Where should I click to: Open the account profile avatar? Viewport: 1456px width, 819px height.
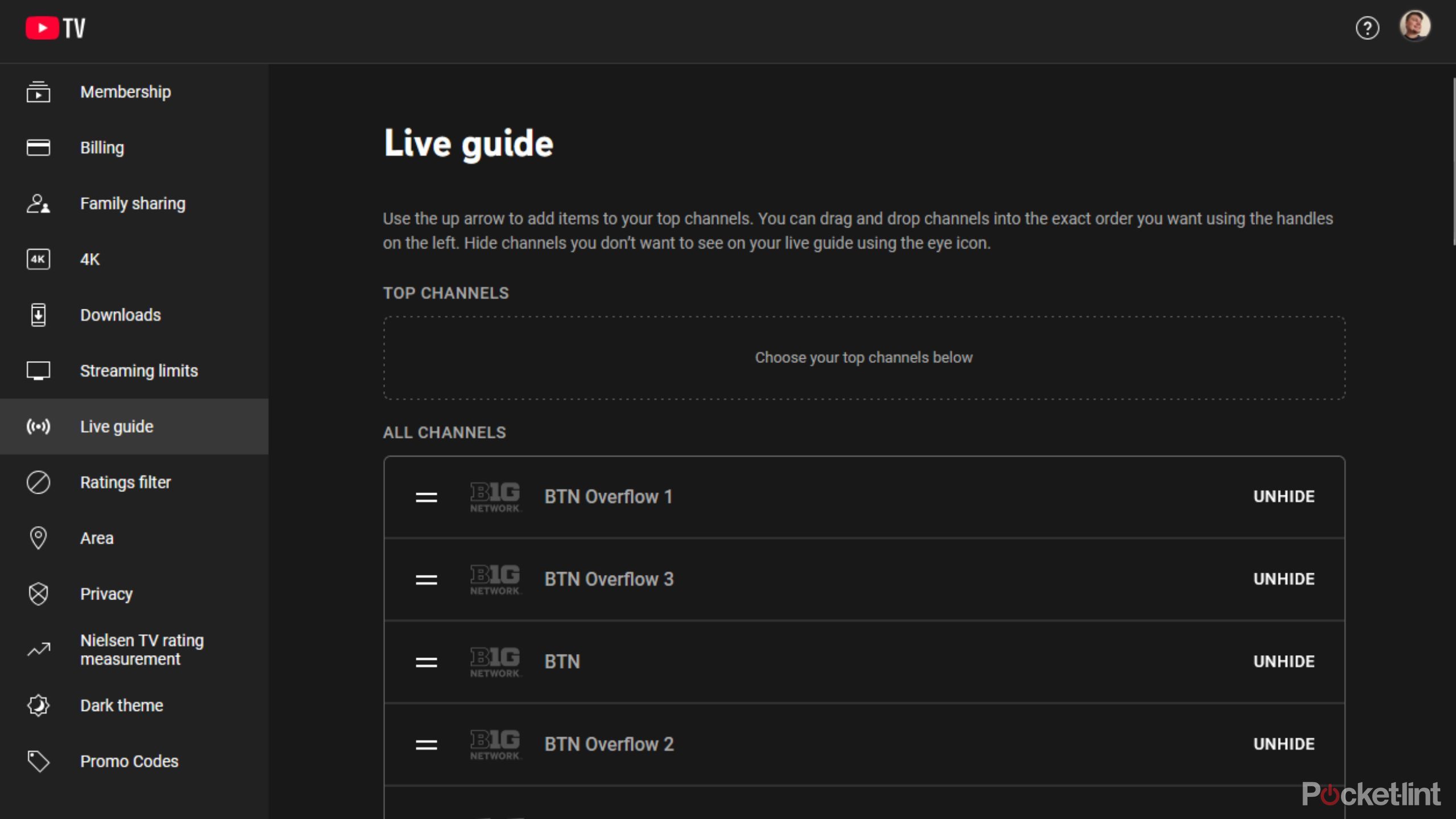click(x=1414, y=26)
